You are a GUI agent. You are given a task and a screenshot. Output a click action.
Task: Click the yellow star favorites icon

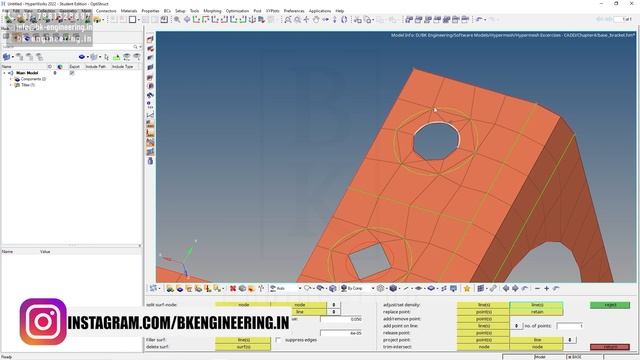click(x=467, y=289)
